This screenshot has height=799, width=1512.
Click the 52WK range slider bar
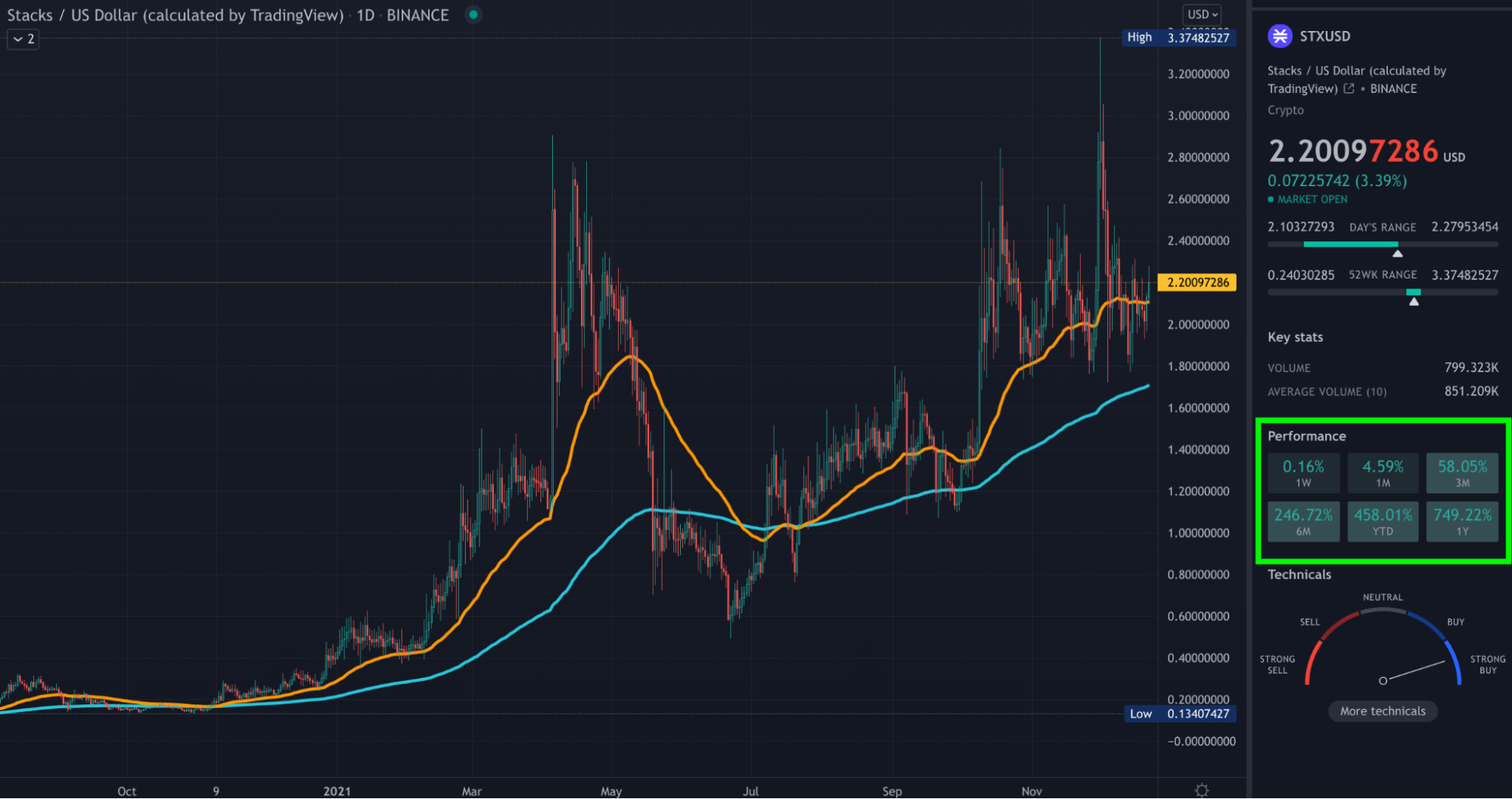click(1383, 292)
